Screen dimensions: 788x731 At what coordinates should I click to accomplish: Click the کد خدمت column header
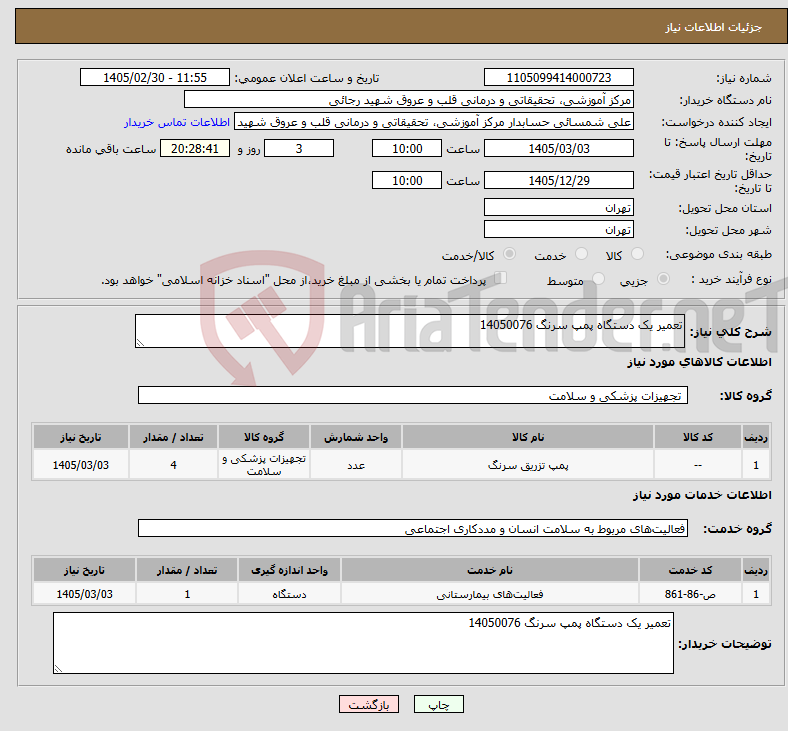tap(690, 570)
